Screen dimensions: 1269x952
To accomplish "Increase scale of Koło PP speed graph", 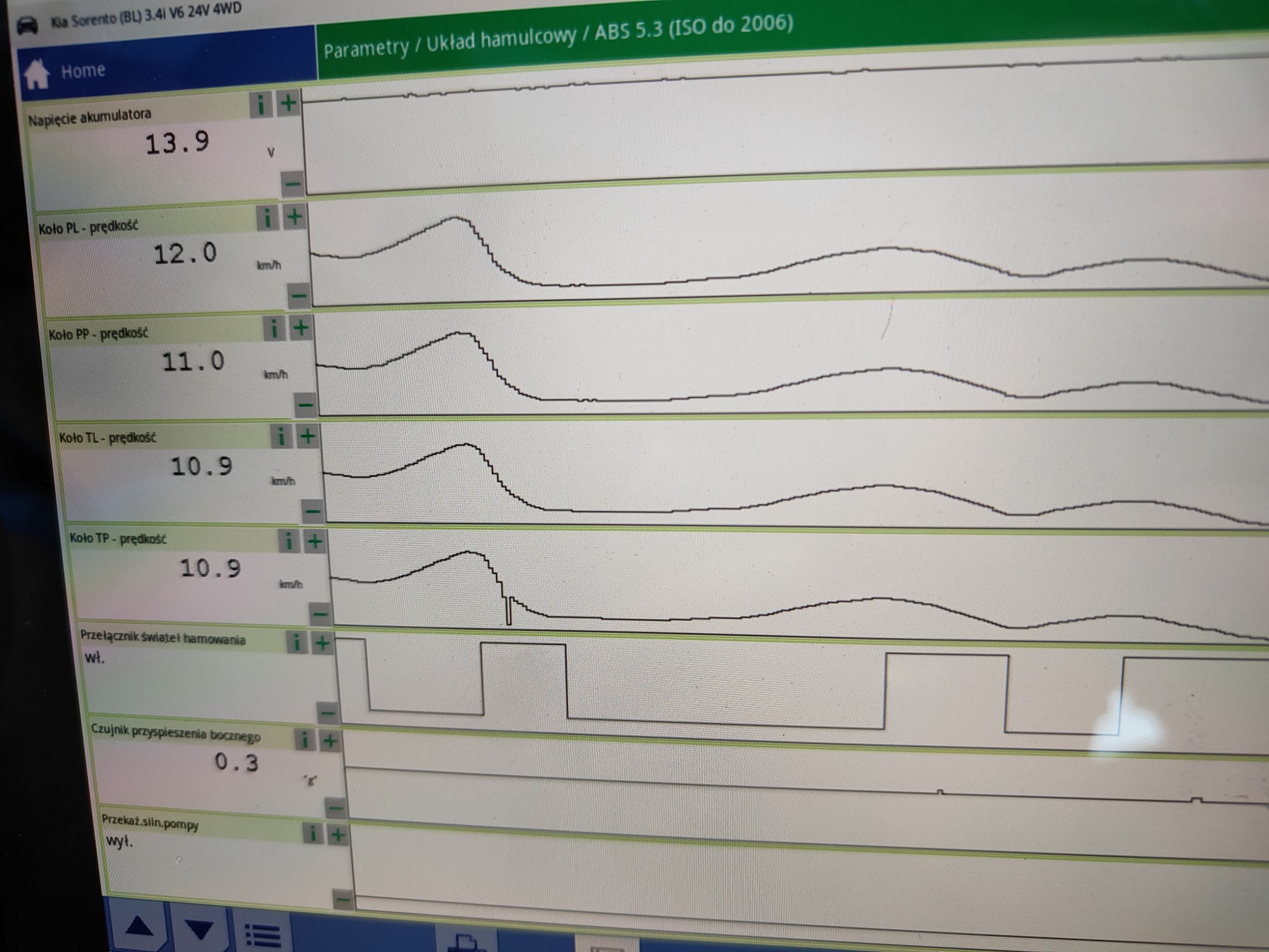I will tap(301, 328).
